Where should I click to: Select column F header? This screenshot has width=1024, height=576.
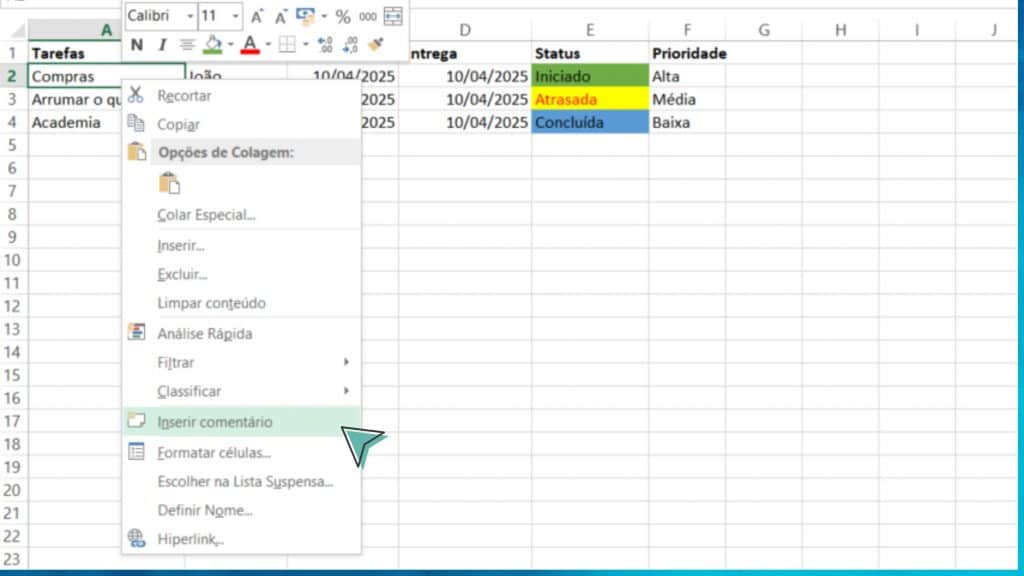[687, 29]
